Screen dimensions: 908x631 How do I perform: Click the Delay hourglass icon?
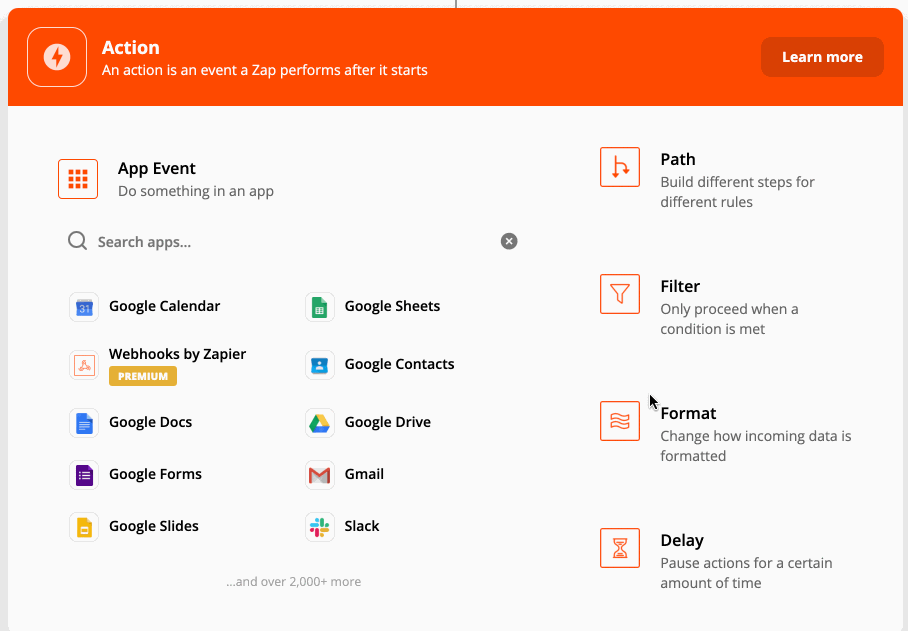pos(620,548)
